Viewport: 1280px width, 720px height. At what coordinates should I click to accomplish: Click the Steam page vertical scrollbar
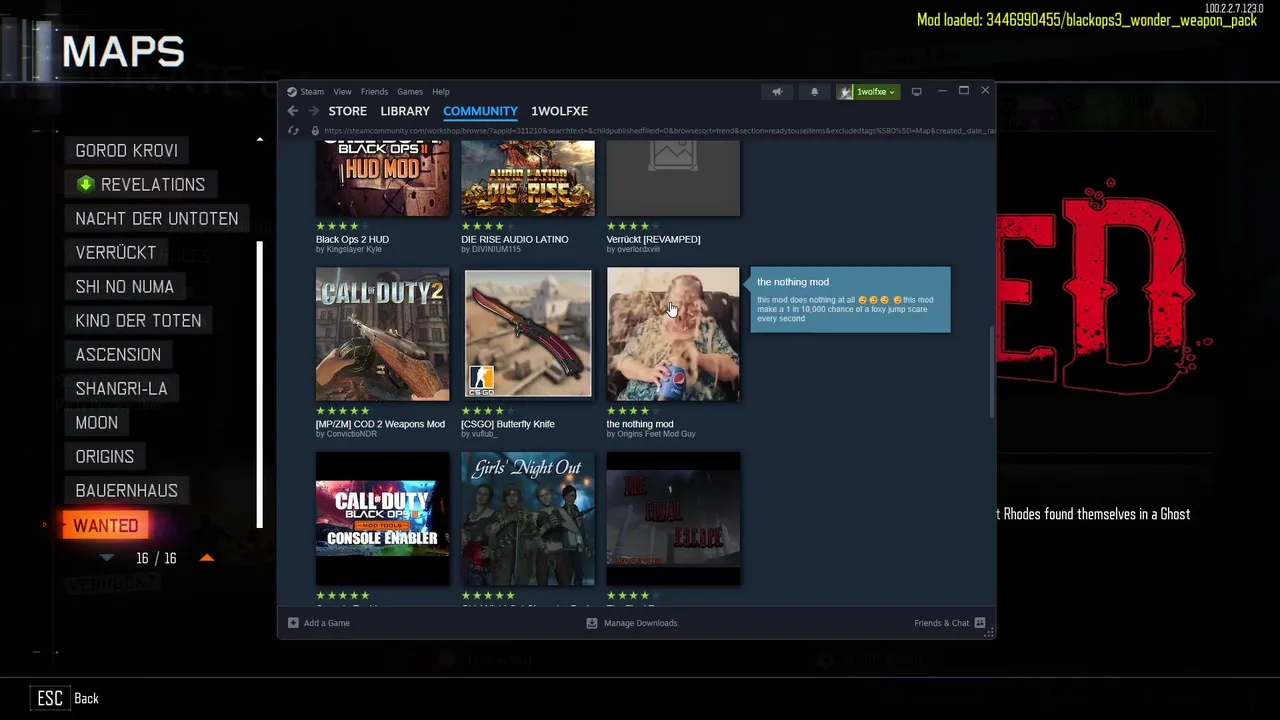[x=991, y=372]
